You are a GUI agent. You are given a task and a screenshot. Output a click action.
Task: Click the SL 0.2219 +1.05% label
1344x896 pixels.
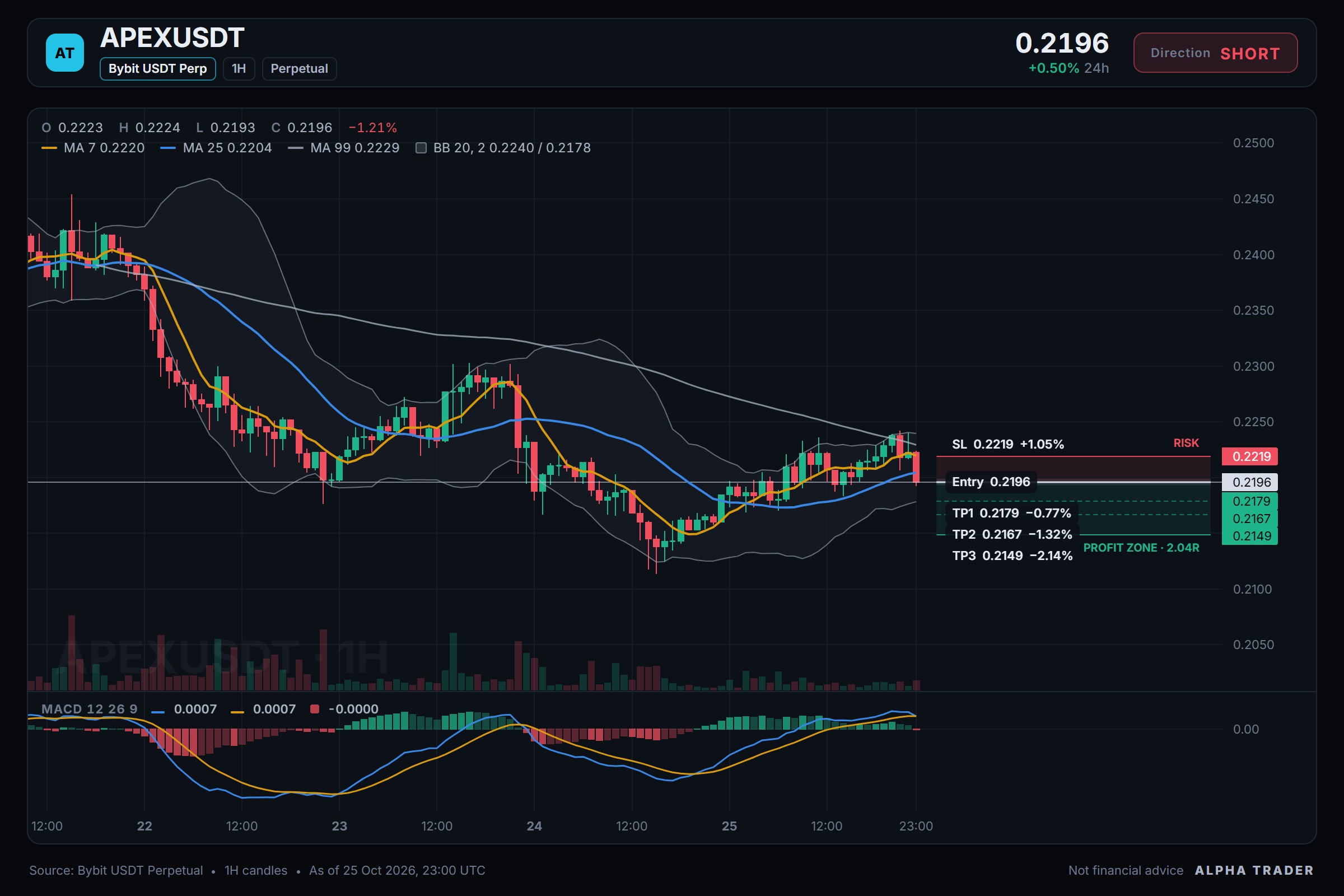(1007, 444)
